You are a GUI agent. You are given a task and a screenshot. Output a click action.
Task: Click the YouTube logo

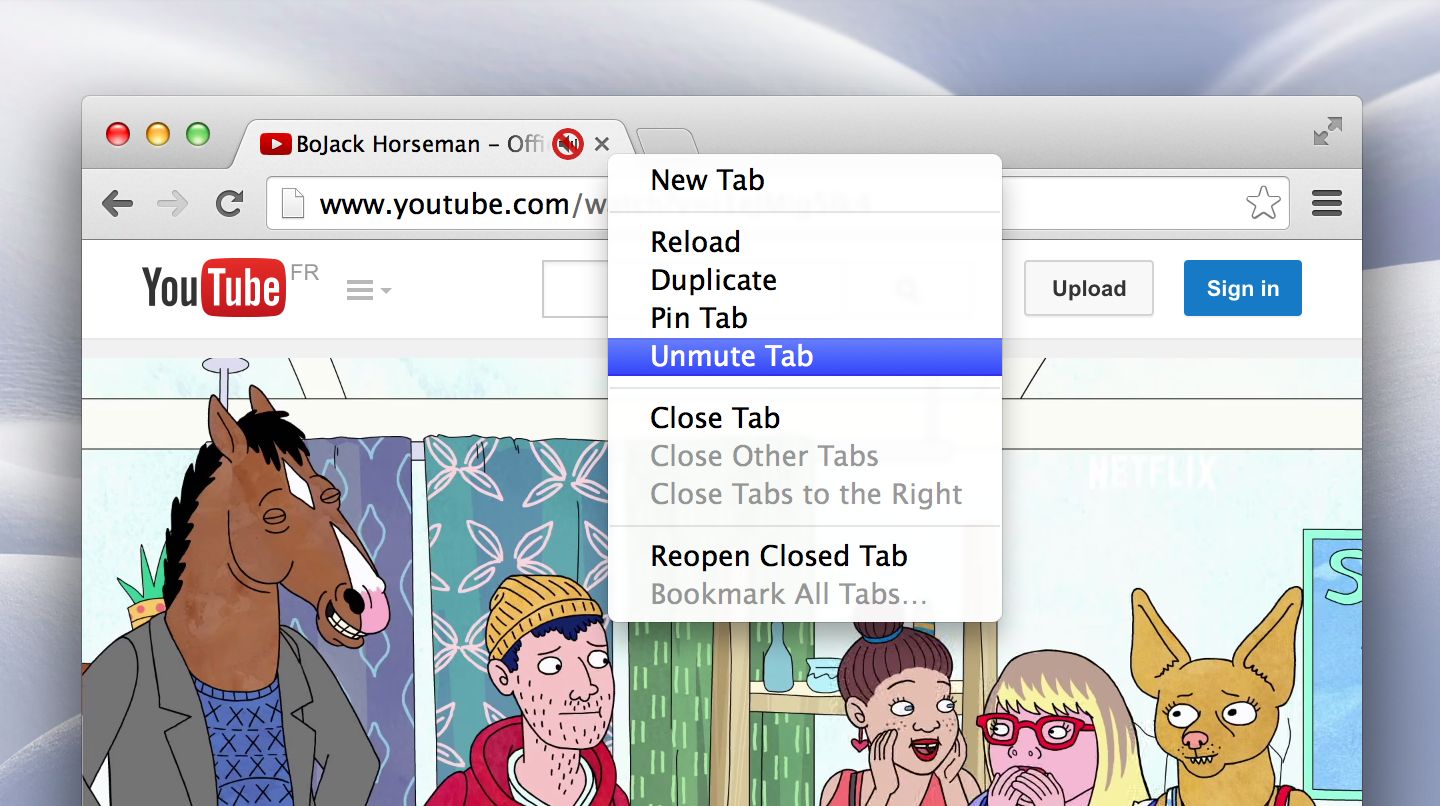214,288
